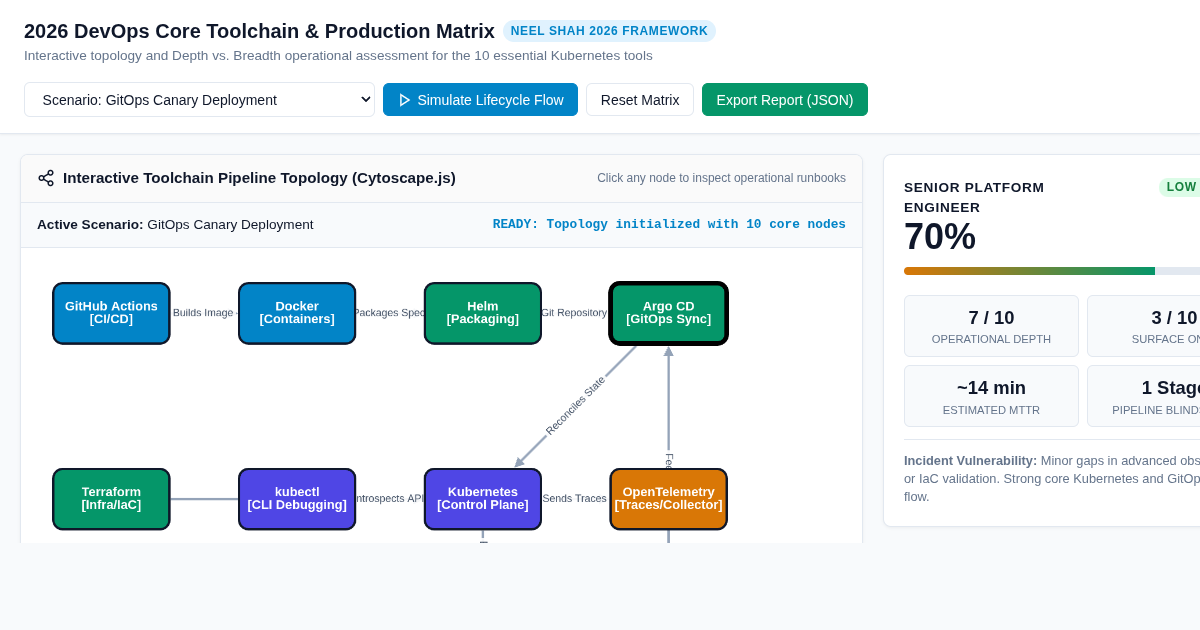Click the 1 Stage Pipeline Blind card
Screen dimensions: 1200x630
(1144, 396)
